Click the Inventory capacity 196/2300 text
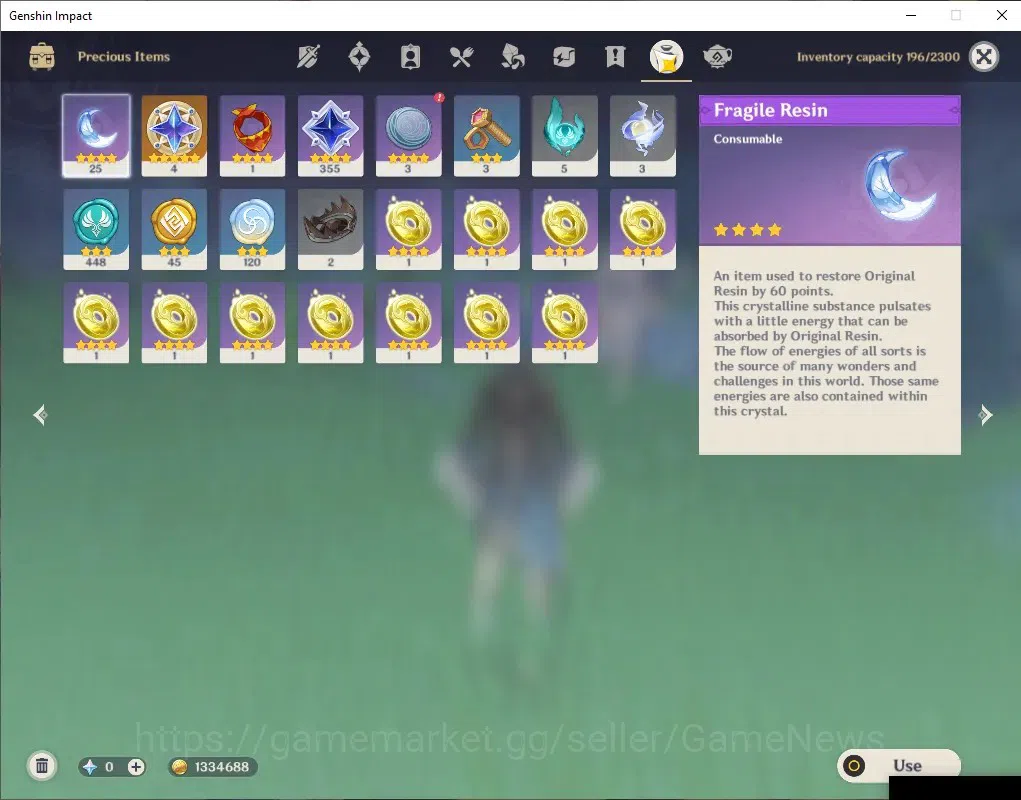This screenshot has width=1021, height=800. tap(878, 57)
